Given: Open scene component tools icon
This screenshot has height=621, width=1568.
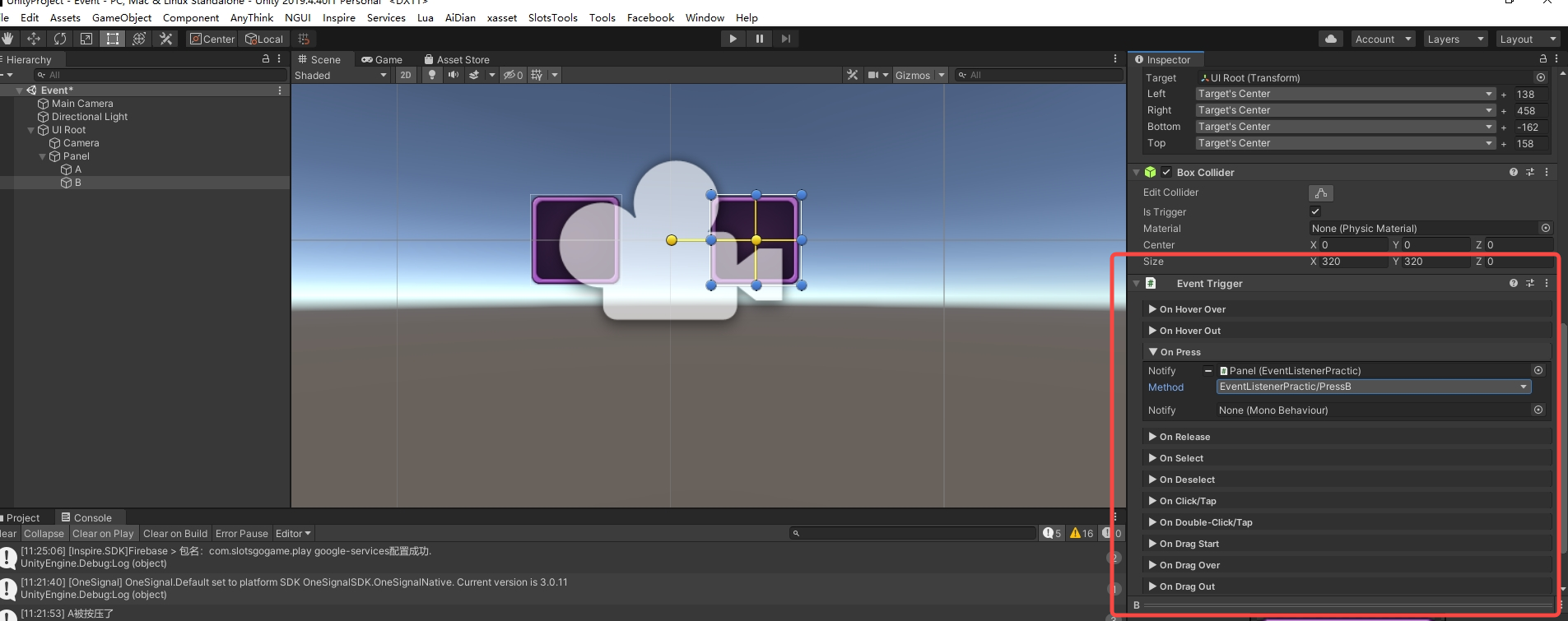Looking at the screenshot, I should (852, 75).
